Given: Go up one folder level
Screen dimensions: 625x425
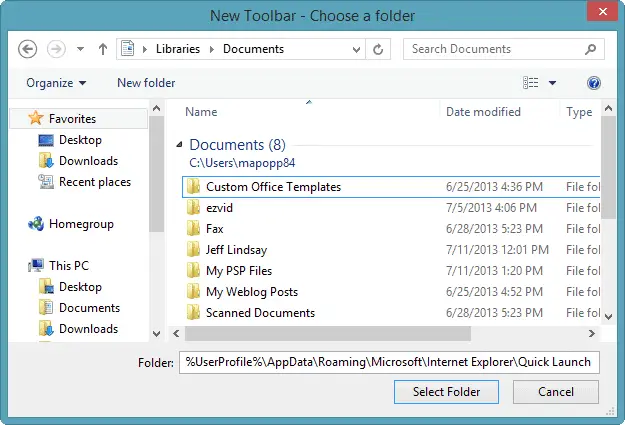Looking at the screenshot, I should point(103,49).
